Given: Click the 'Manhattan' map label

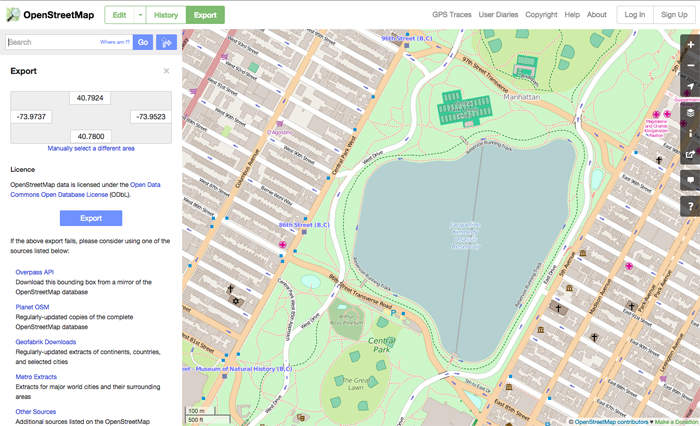Looking at the screenshot, I should (x=521, y=97).
